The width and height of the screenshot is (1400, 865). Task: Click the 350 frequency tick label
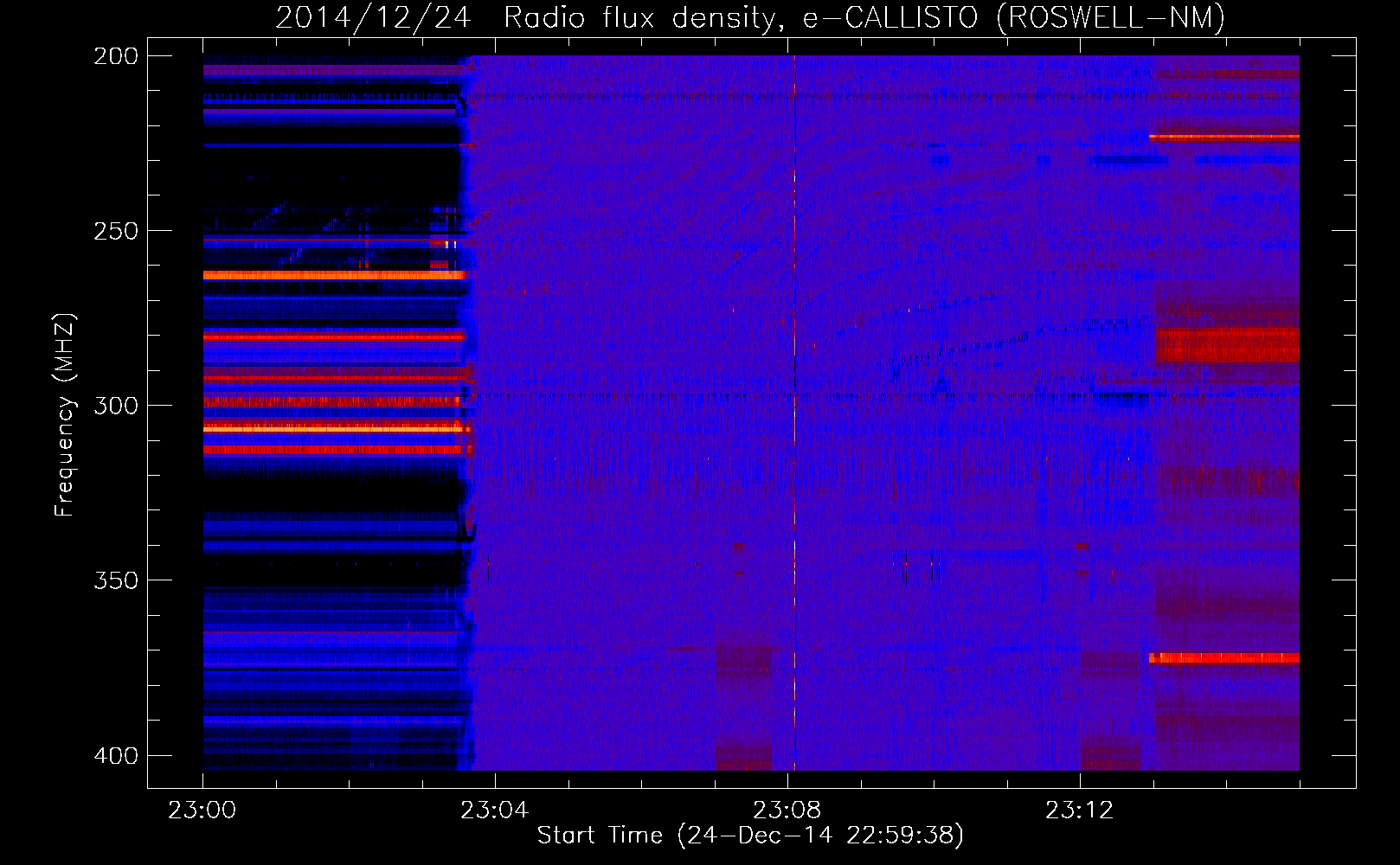click(116, 580)
